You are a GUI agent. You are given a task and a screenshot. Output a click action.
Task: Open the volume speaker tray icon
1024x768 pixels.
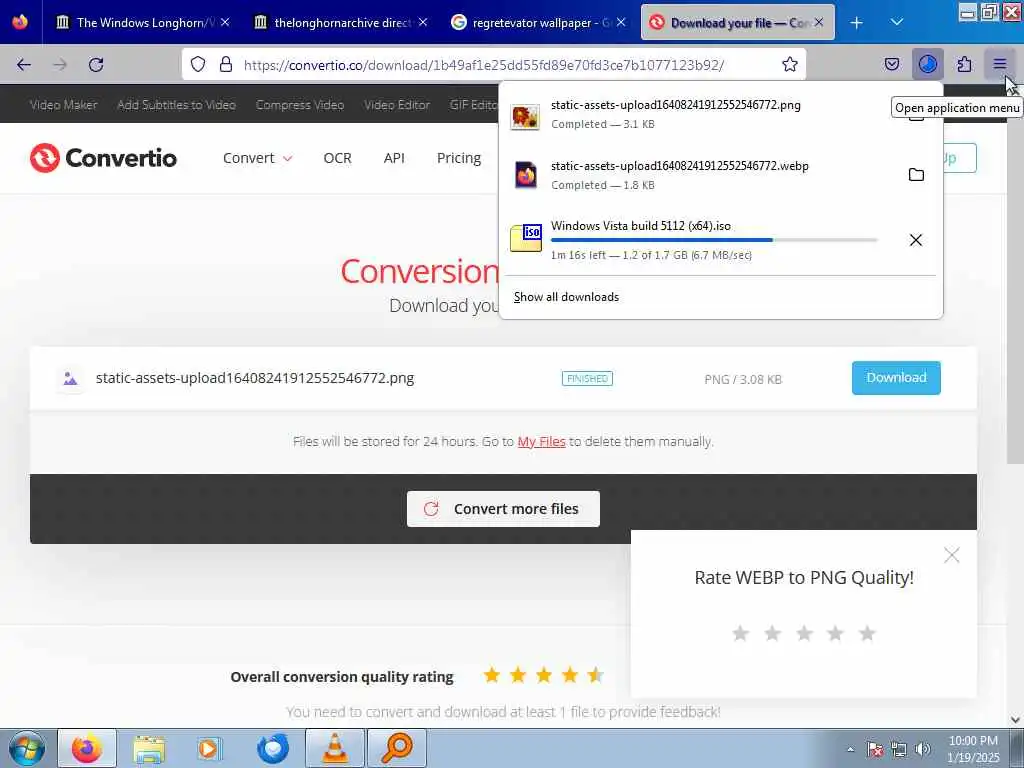click(923, 749)
